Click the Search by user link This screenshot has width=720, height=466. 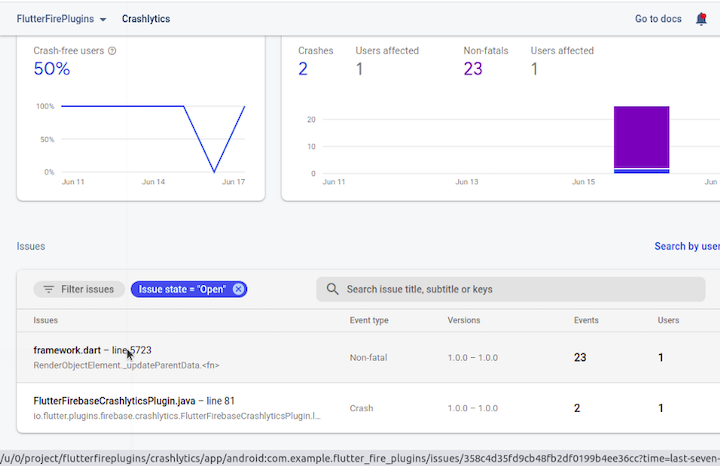tap(686, 246)
